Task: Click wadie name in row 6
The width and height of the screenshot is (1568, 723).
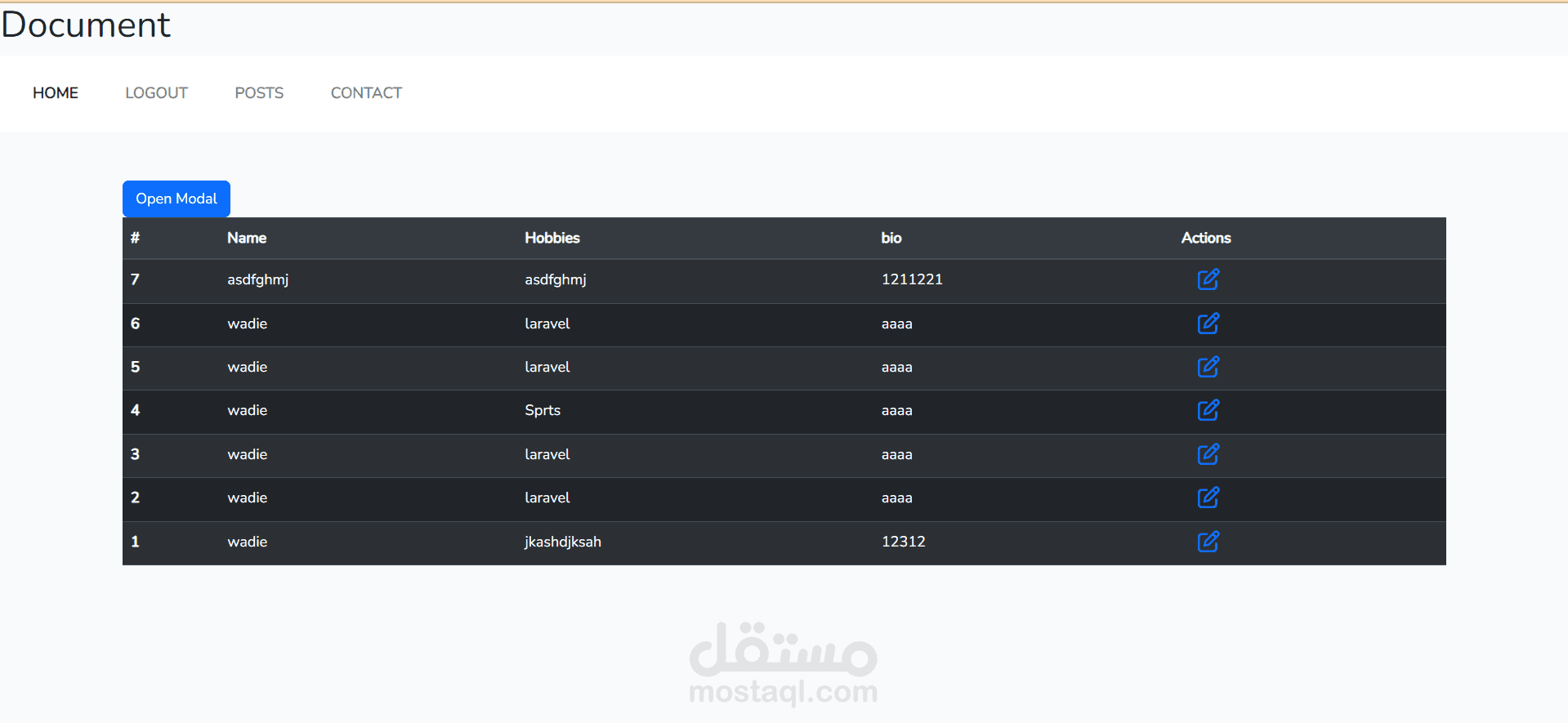Action: [248, 324]
